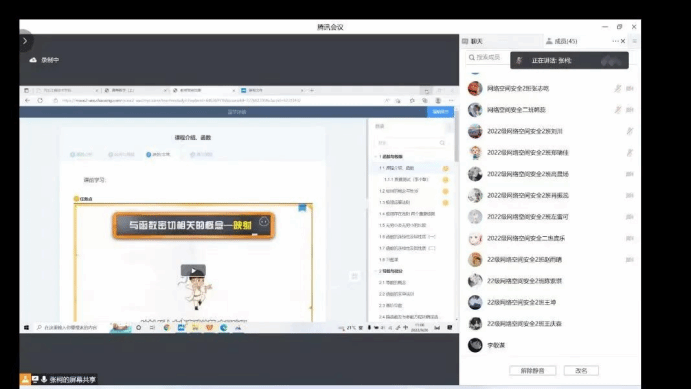The image size is (692, 389).
Task: Open the three-dot more options in members panel
Action: [x=615, y=41]
